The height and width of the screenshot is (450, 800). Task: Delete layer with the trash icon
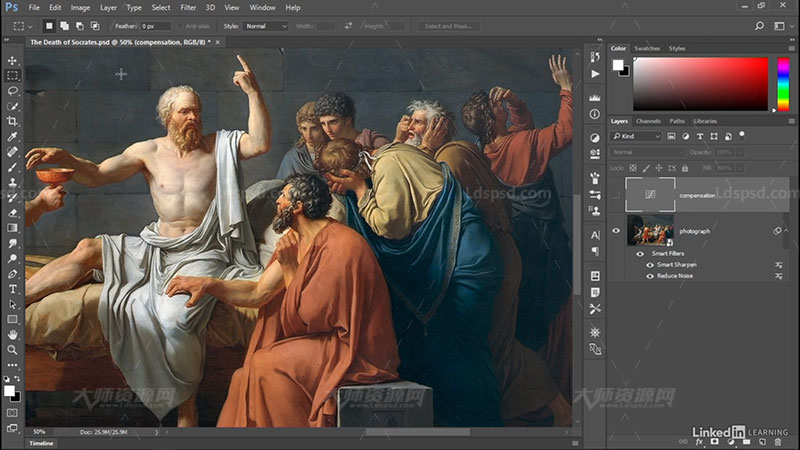pos(778,442)
